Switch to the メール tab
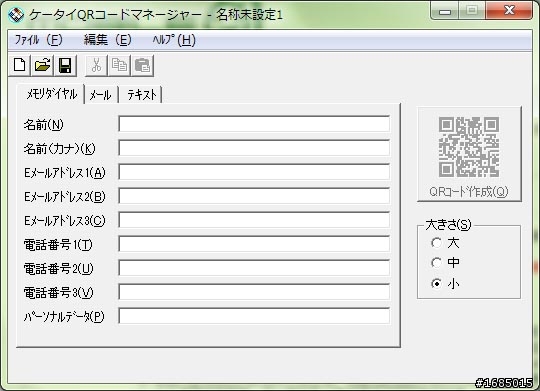 [x=101, y=95]
